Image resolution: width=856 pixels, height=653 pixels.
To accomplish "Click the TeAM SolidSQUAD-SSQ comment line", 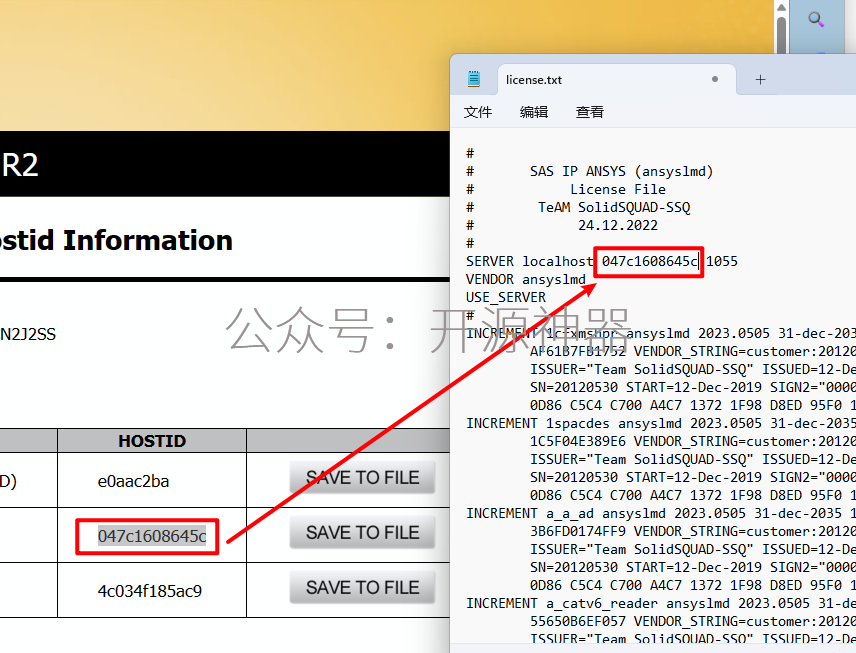I will 614,207.
